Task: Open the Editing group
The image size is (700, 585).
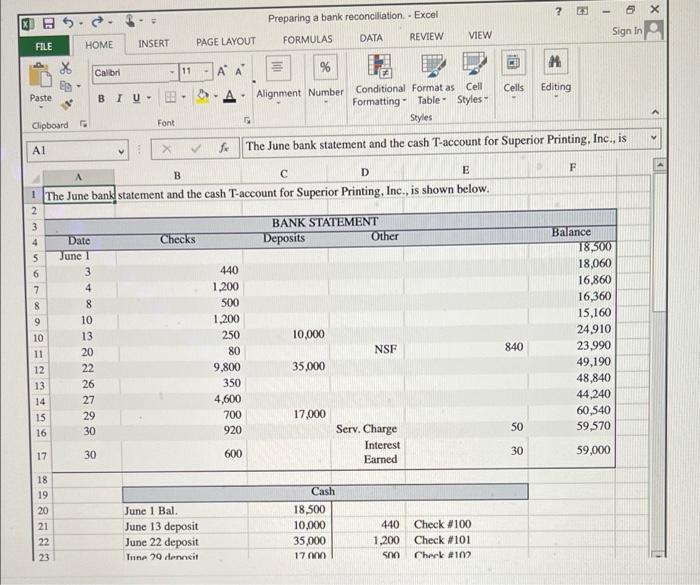Action: [x=556, y=74]
